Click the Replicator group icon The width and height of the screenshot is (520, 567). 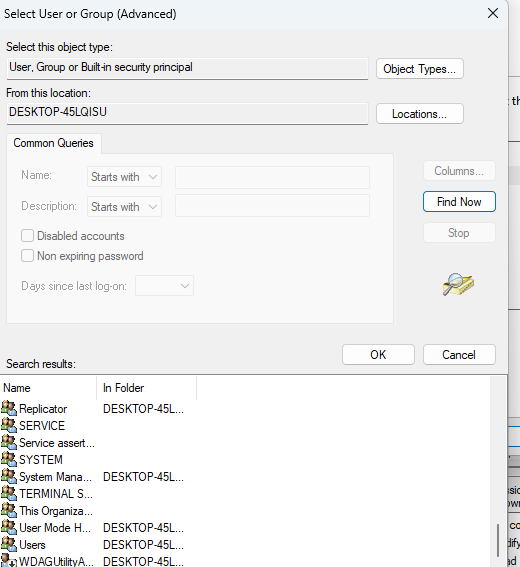[9, 408]
